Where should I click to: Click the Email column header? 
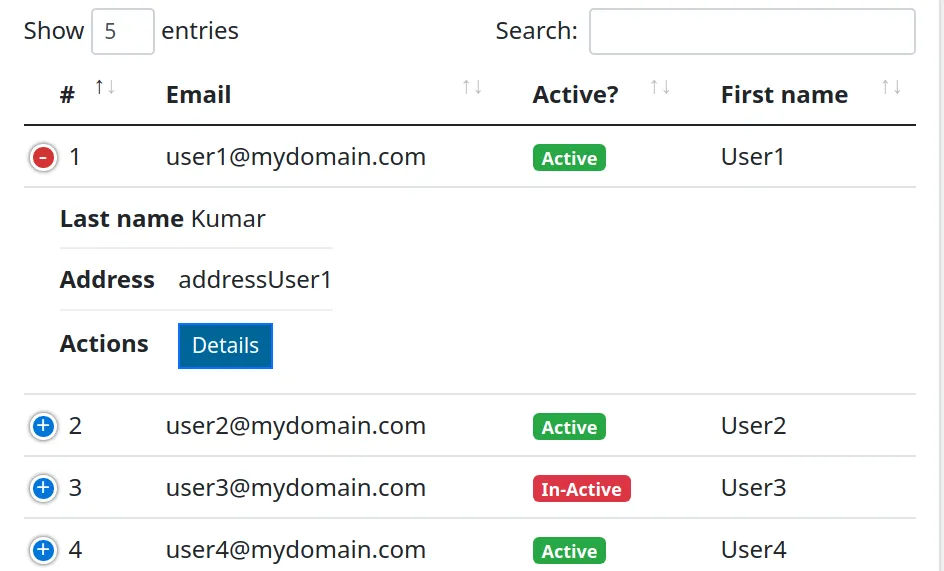point(198,95)
